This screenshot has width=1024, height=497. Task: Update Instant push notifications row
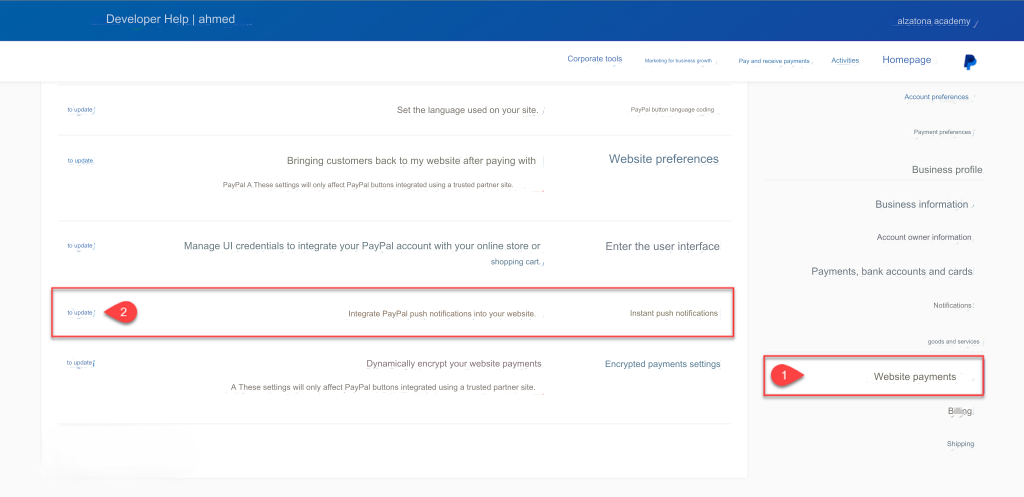80,312
